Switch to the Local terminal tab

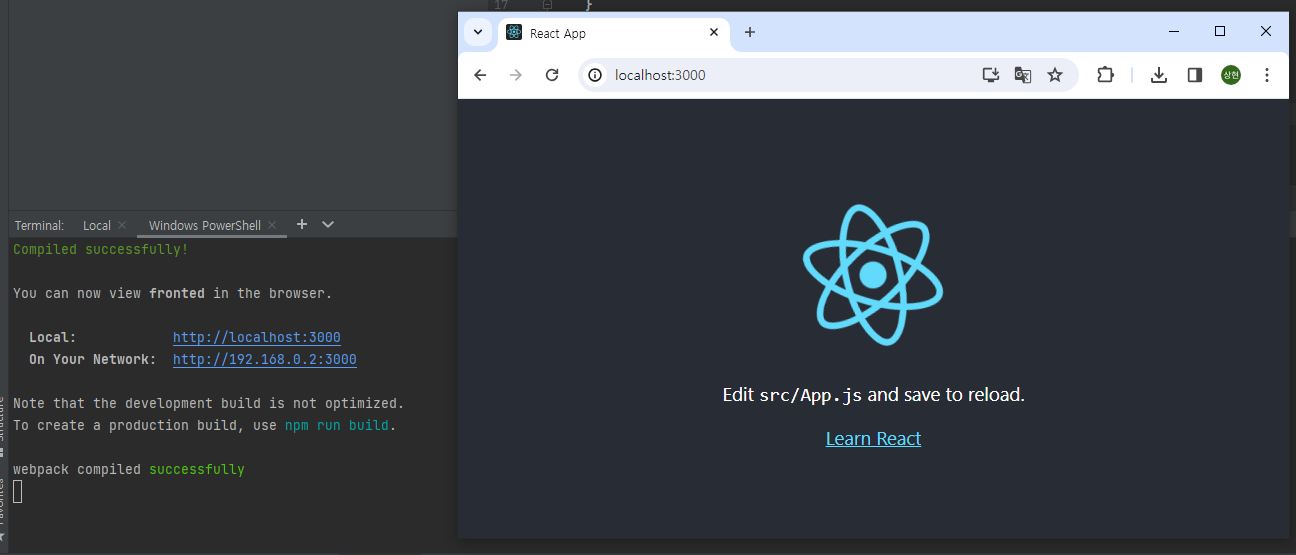pyautogui.click(x=97, y=225)
